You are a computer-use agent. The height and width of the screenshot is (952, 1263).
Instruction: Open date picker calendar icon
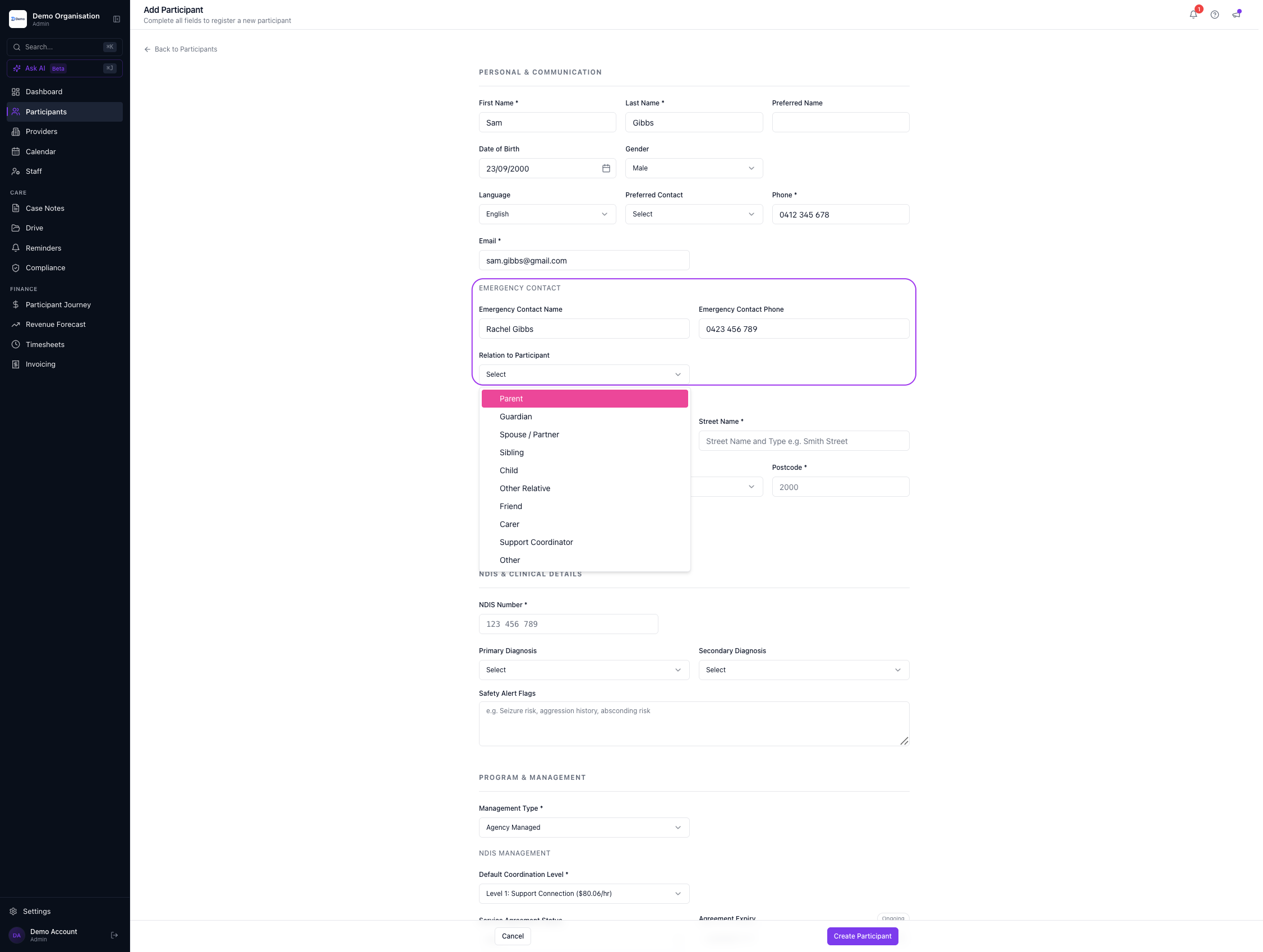tap(606, 168)
